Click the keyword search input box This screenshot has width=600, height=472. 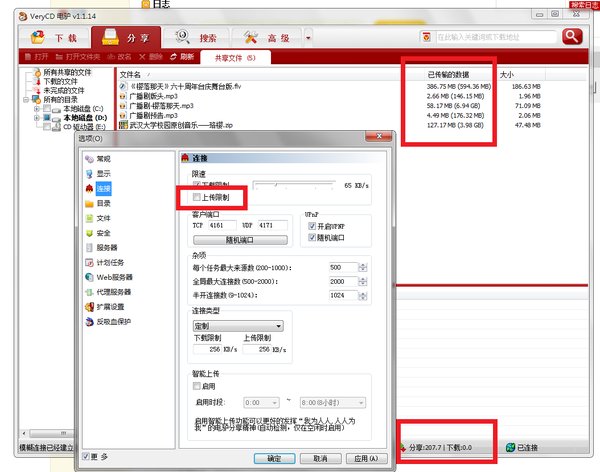coord(496,37)
